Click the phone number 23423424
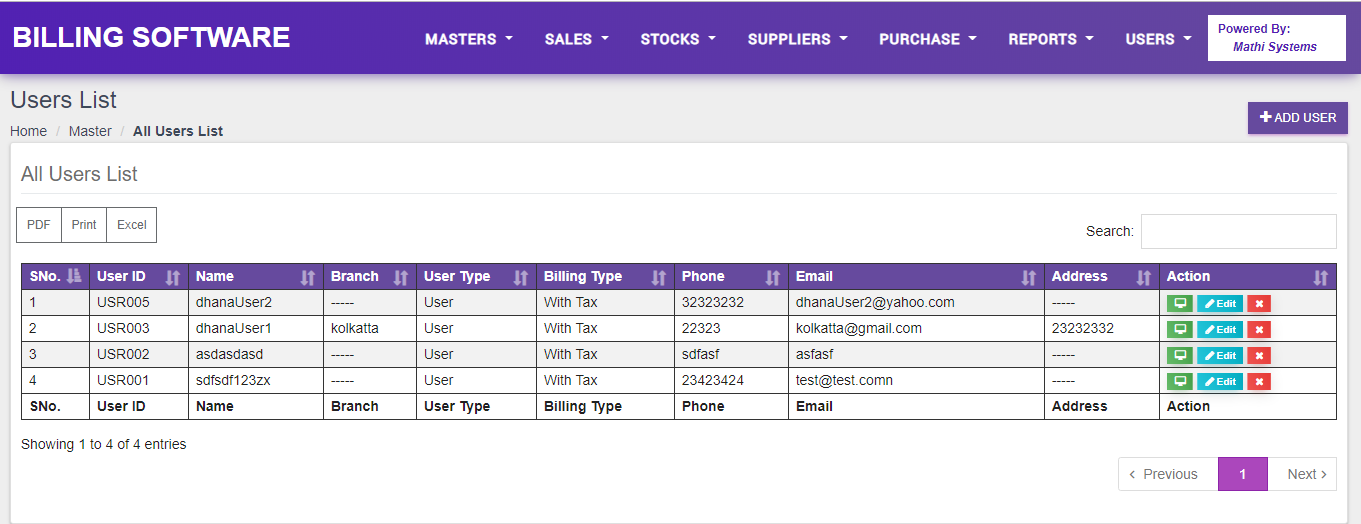 tap(713, 380)
